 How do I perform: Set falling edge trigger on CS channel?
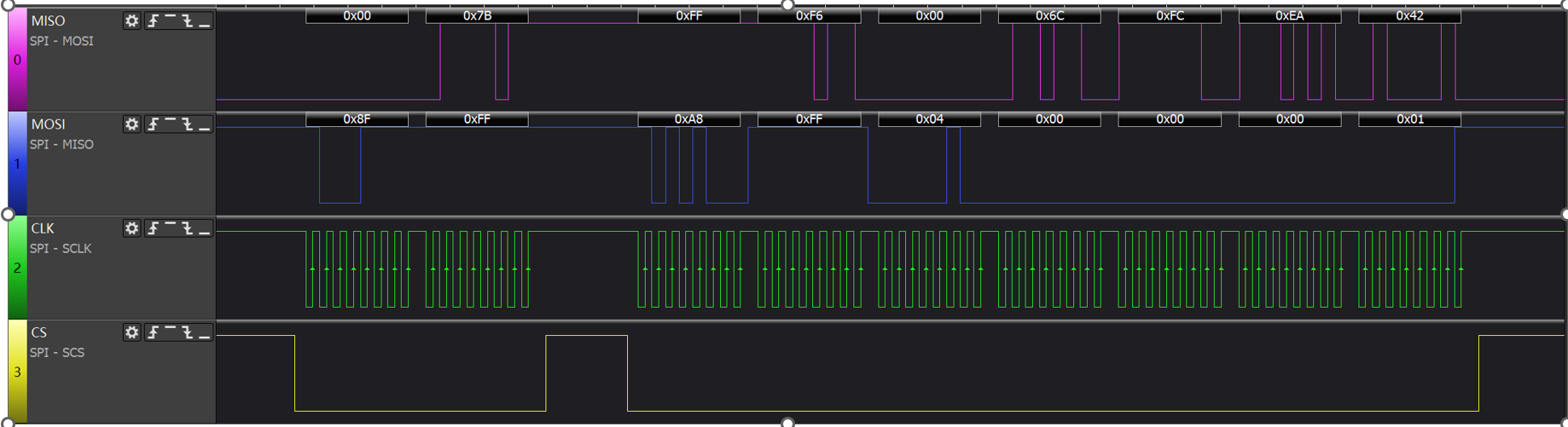[x=188, y=332]
